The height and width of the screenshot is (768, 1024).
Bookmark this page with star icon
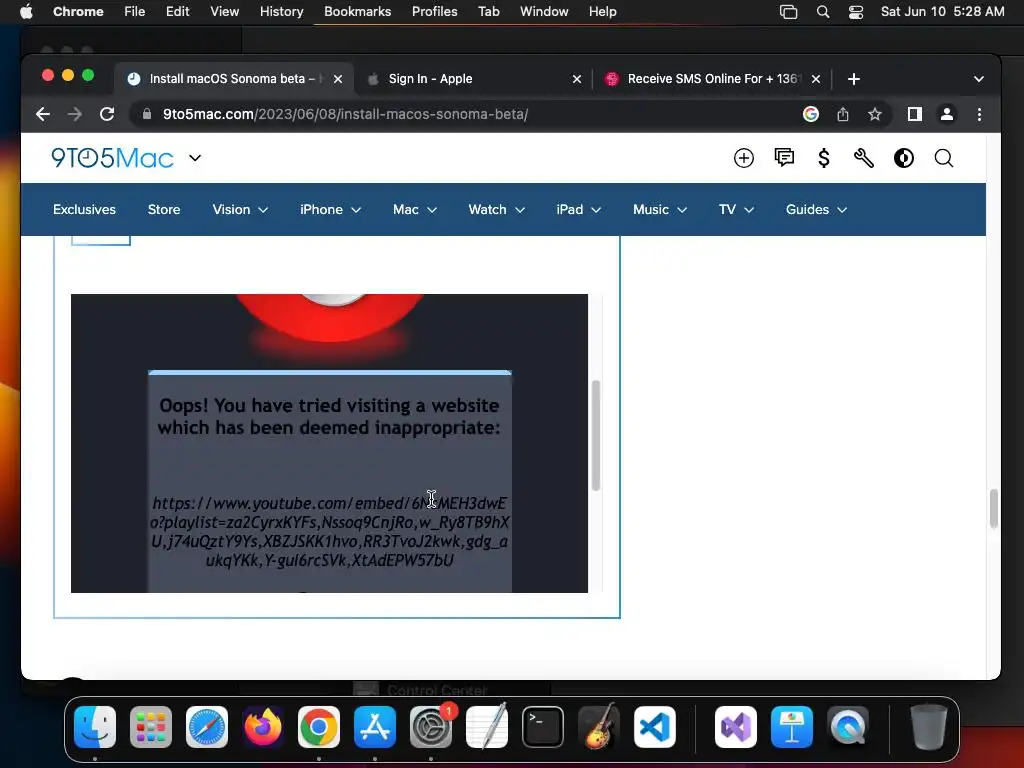875,114
